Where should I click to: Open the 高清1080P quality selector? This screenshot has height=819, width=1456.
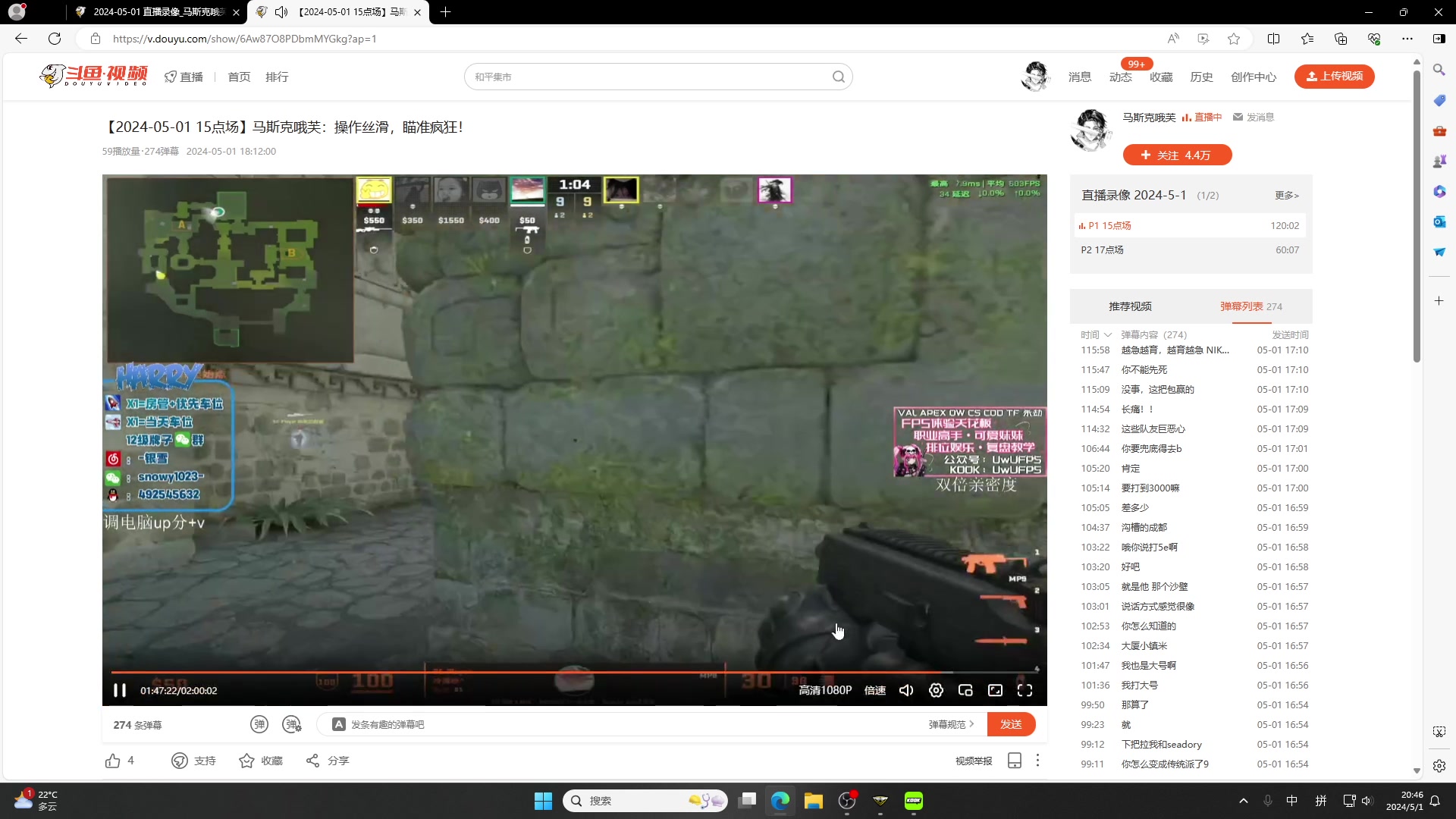tap(825, 690)
